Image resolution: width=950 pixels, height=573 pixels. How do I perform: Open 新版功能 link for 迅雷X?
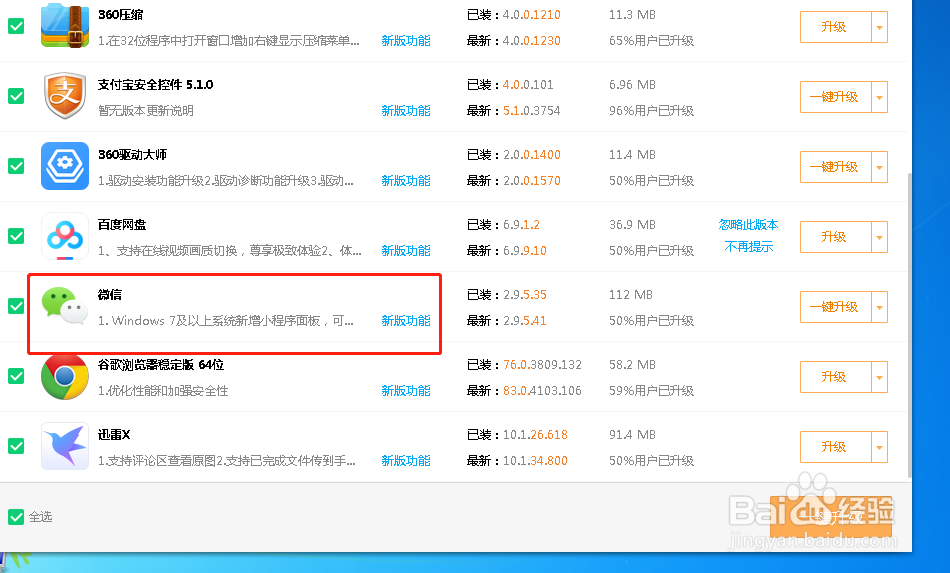[406, 461]
